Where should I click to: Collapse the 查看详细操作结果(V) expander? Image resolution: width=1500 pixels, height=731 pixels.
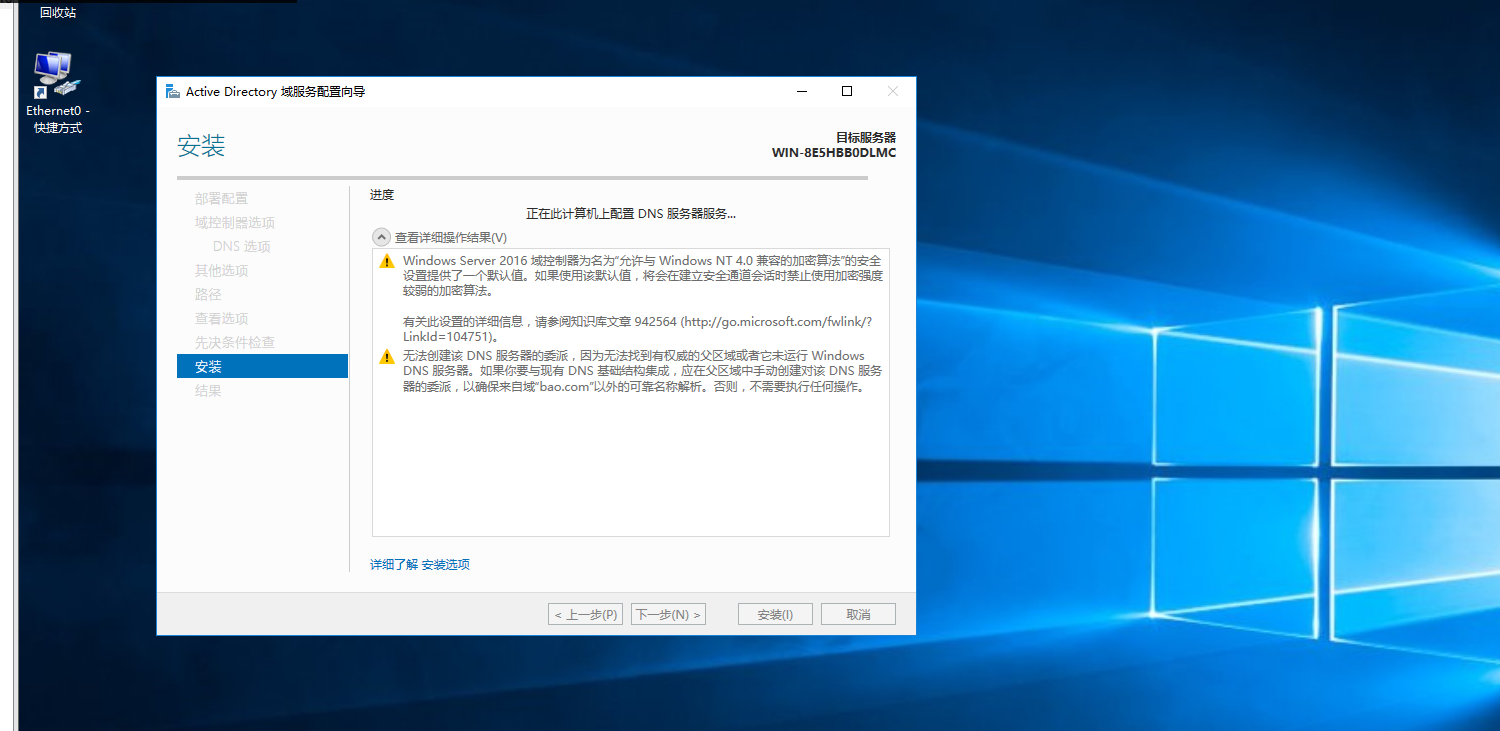pos(381,237)
